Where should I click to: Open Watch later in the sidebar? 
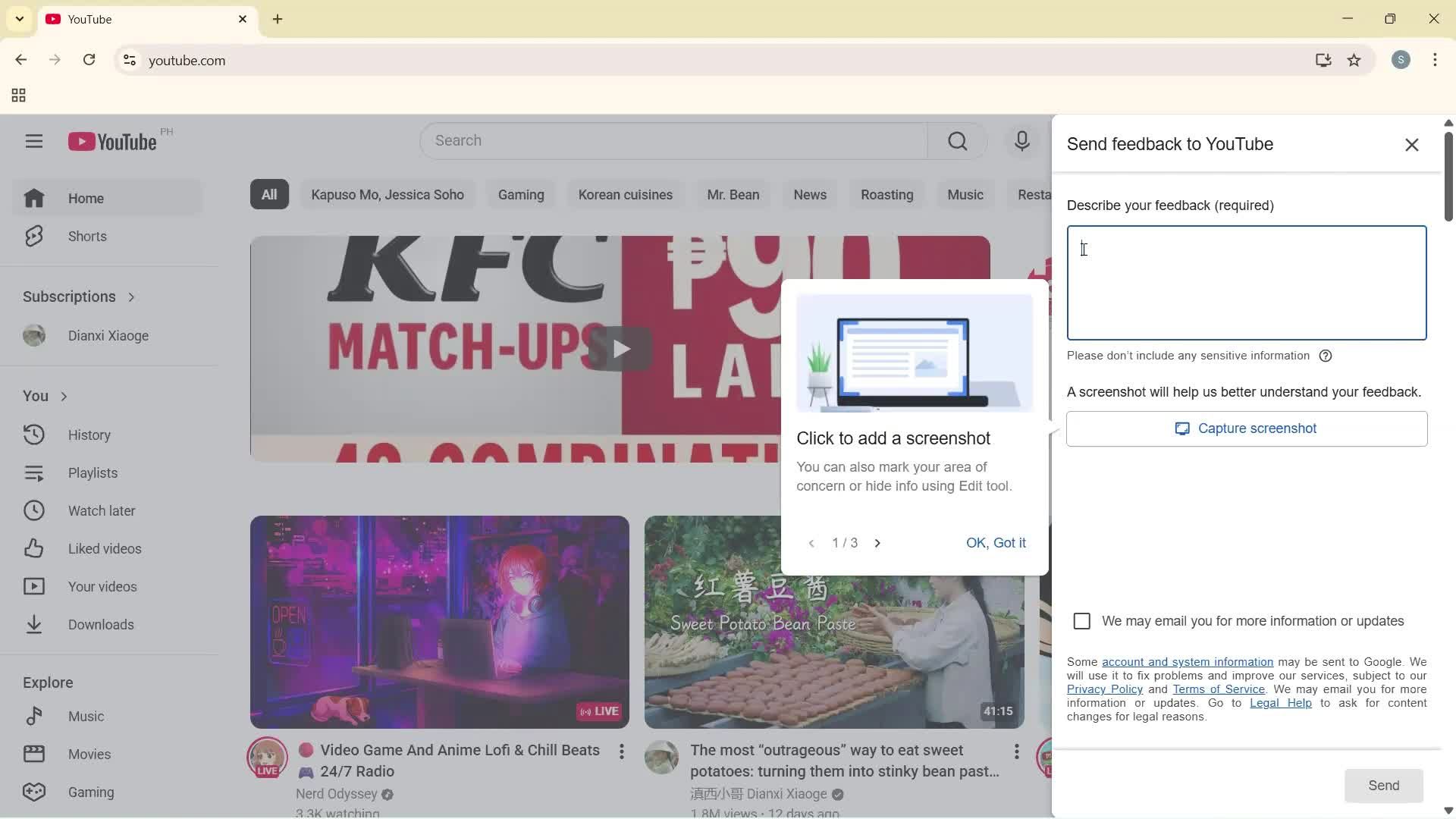(x=100, y=510)
